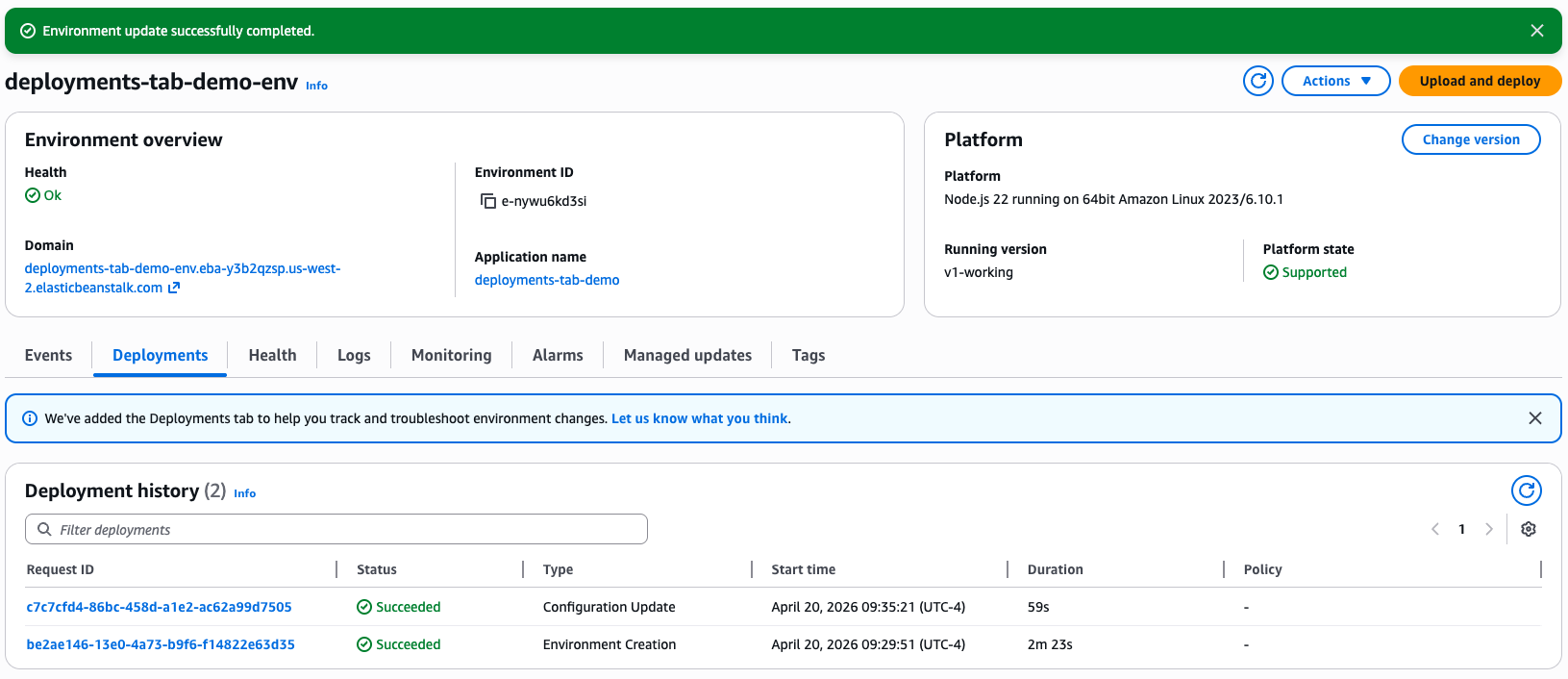This screenshot has height=679, width=1568.
Task: Refresh the environment with top refresh icon
Action: 1257,81
